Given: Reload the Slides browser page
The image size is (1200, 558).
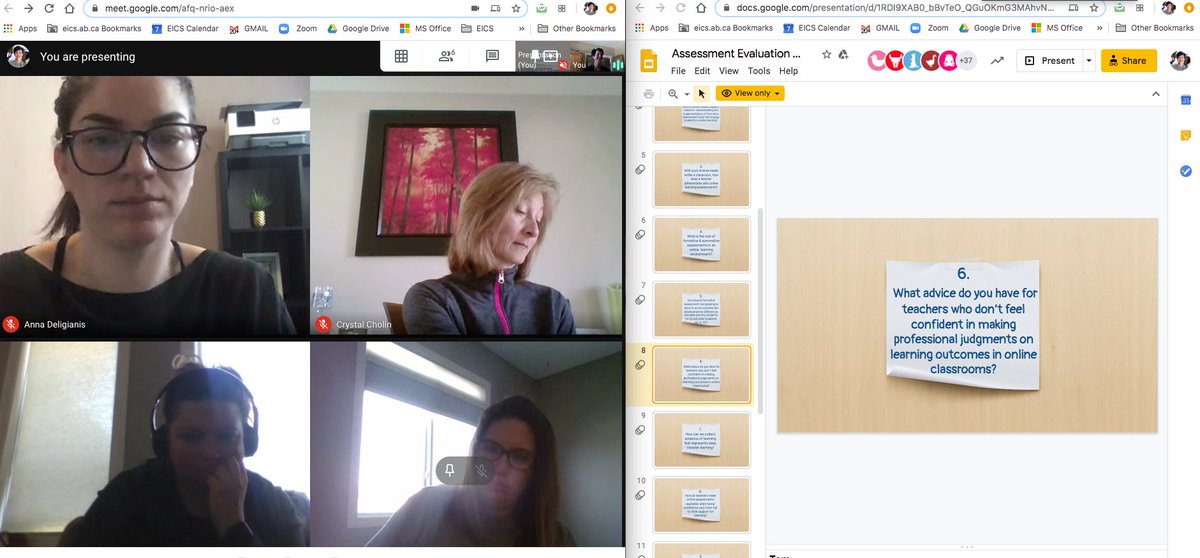Looking at the screenshot, I should click(x=680, y=8).
